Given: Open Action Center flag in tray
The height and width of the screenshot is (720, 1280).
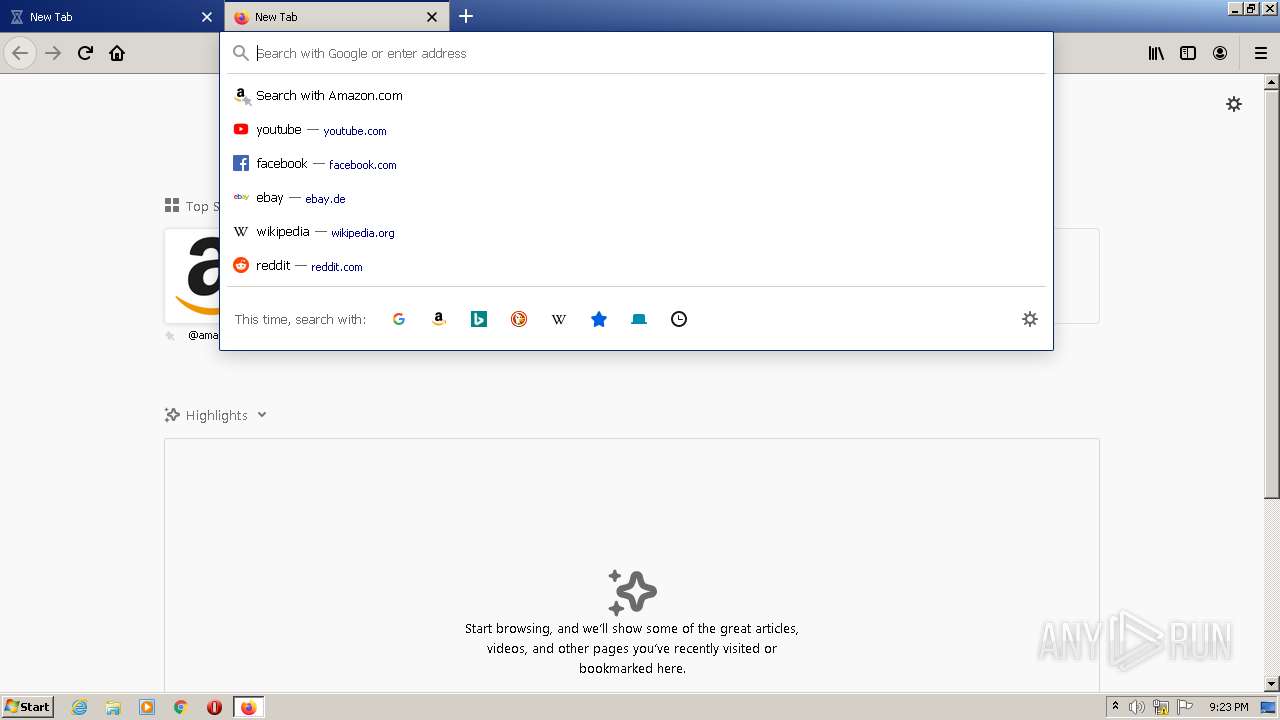Looking at the screenshot, I should tap(1184, 707).
